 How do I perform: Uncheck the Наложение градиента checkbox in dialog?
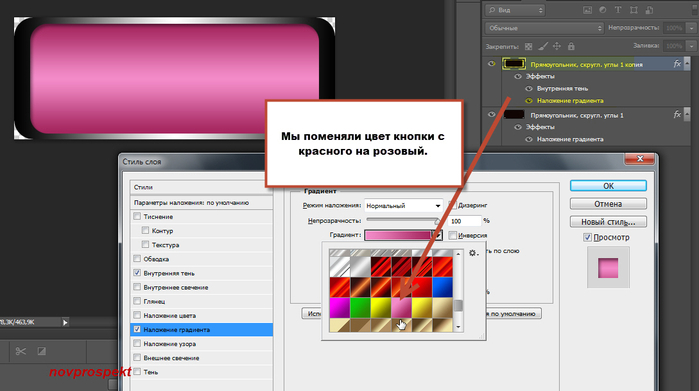click(x=137, y=329)
